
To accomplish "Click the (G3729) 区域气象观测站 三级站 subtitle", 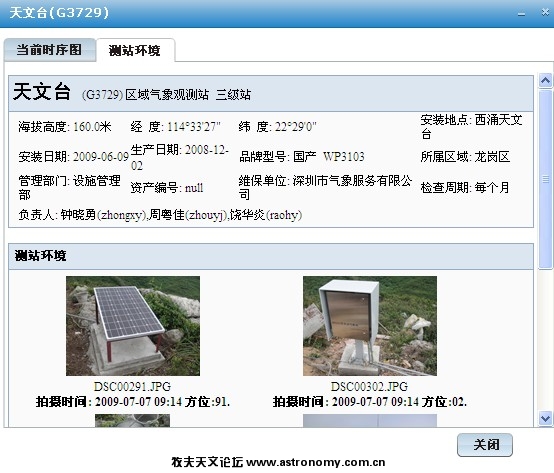I will (166, 95).
